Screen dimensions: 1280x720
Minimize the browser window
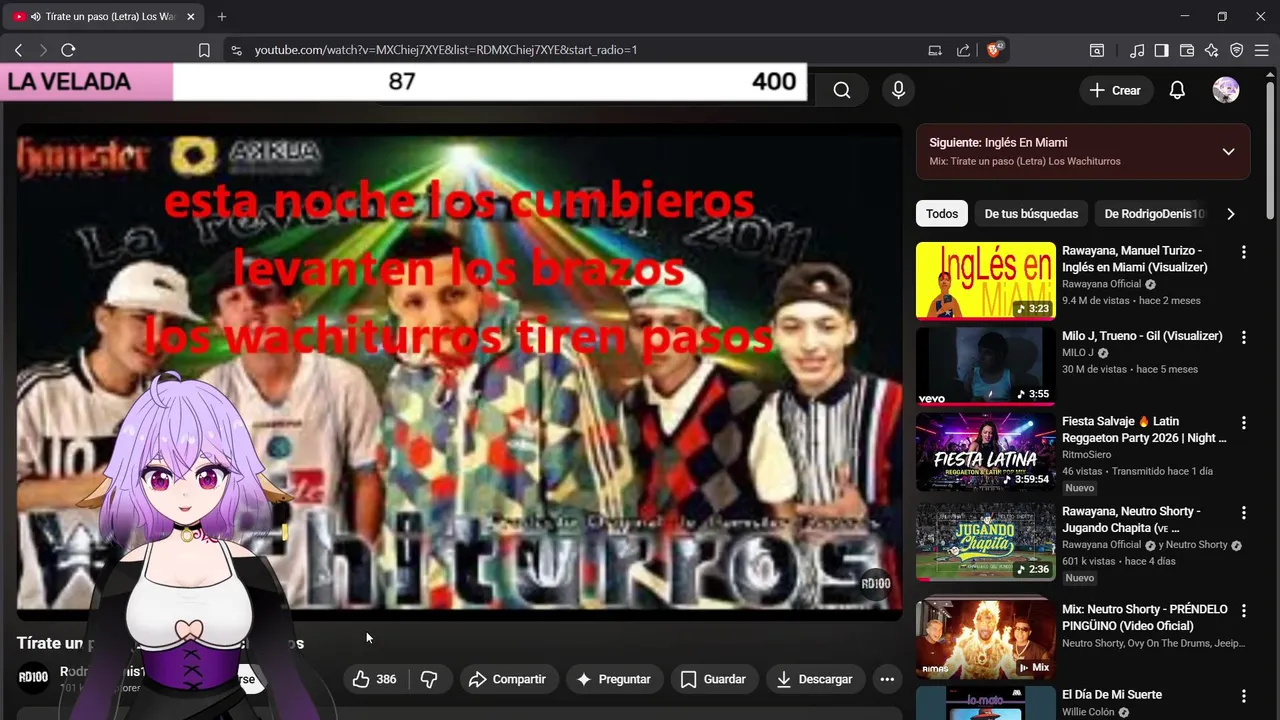pos(1184,17)
